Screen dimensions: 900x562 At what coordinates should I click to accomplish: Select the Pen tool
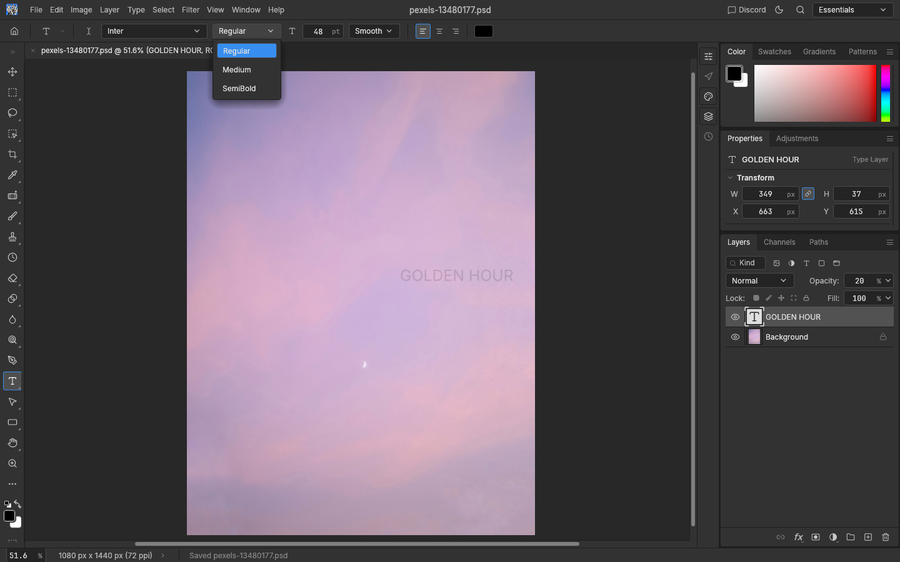pos(12,361)
